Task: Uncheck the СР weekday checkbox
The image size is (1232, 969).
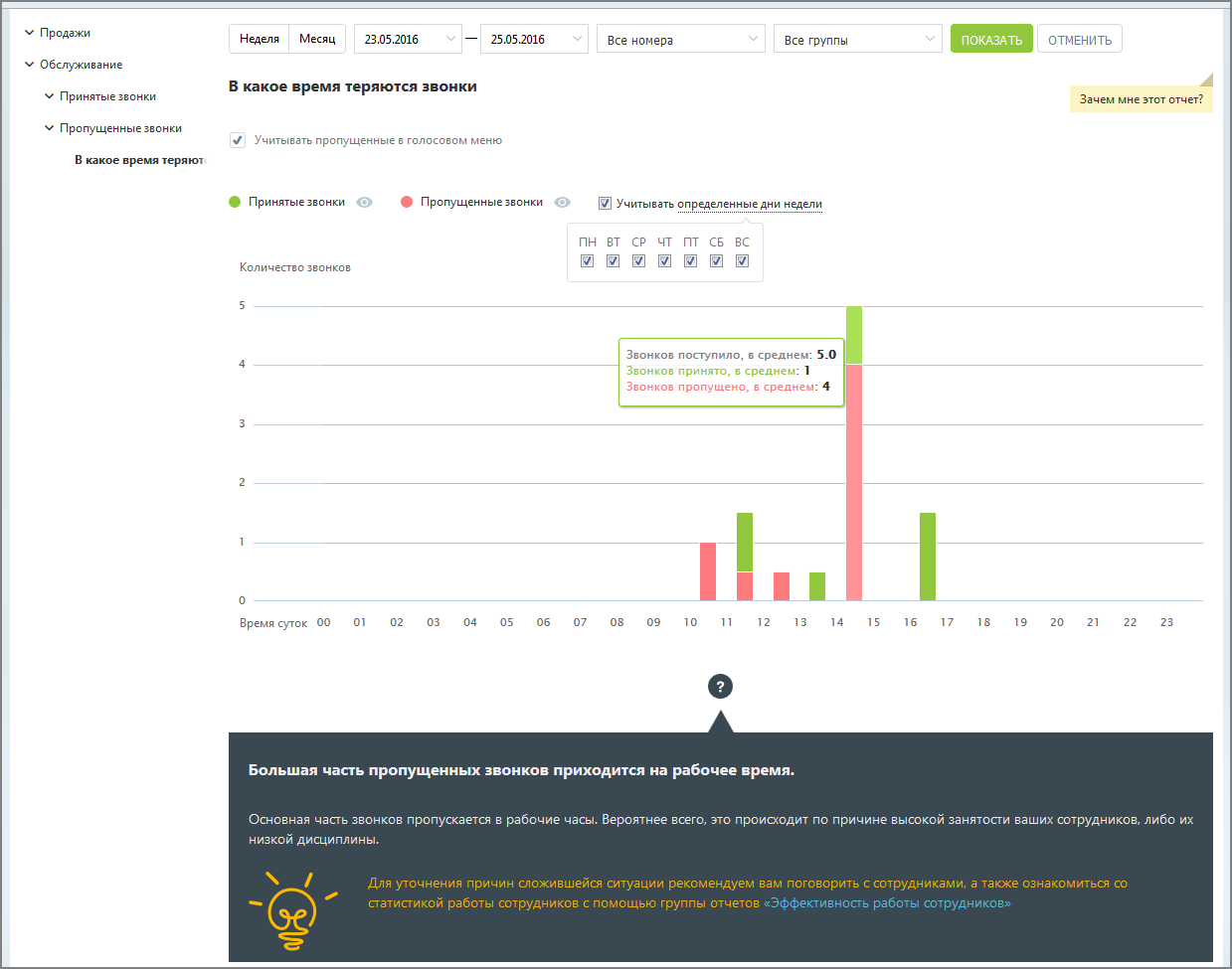Action: pyautogui.click(x=638, y=261)
